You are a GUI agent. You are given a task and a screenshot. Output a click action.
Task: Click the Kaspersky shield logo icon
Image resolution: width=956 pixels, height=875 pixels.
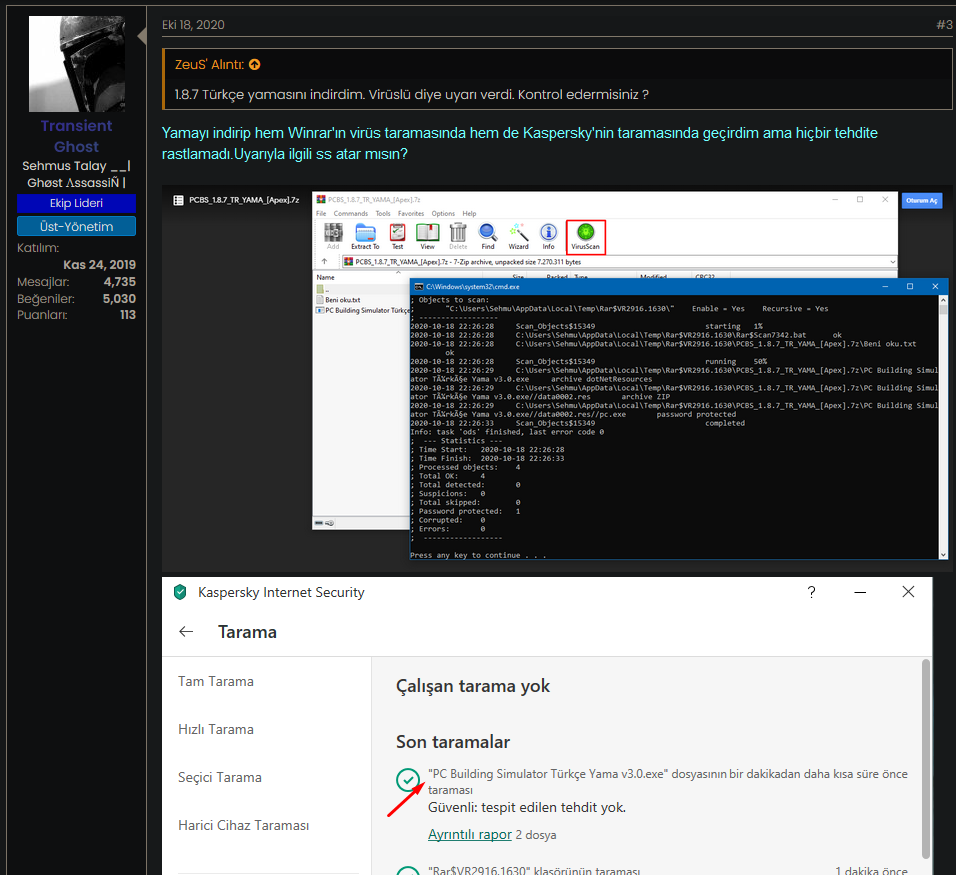pos(180,592)
